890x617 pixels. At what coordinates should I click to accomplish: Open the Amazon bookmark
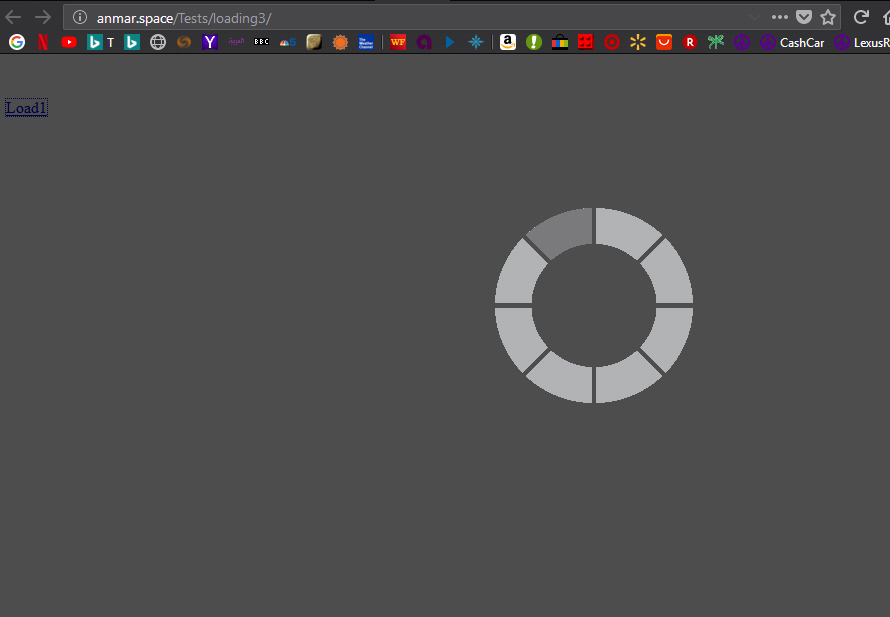508,42
